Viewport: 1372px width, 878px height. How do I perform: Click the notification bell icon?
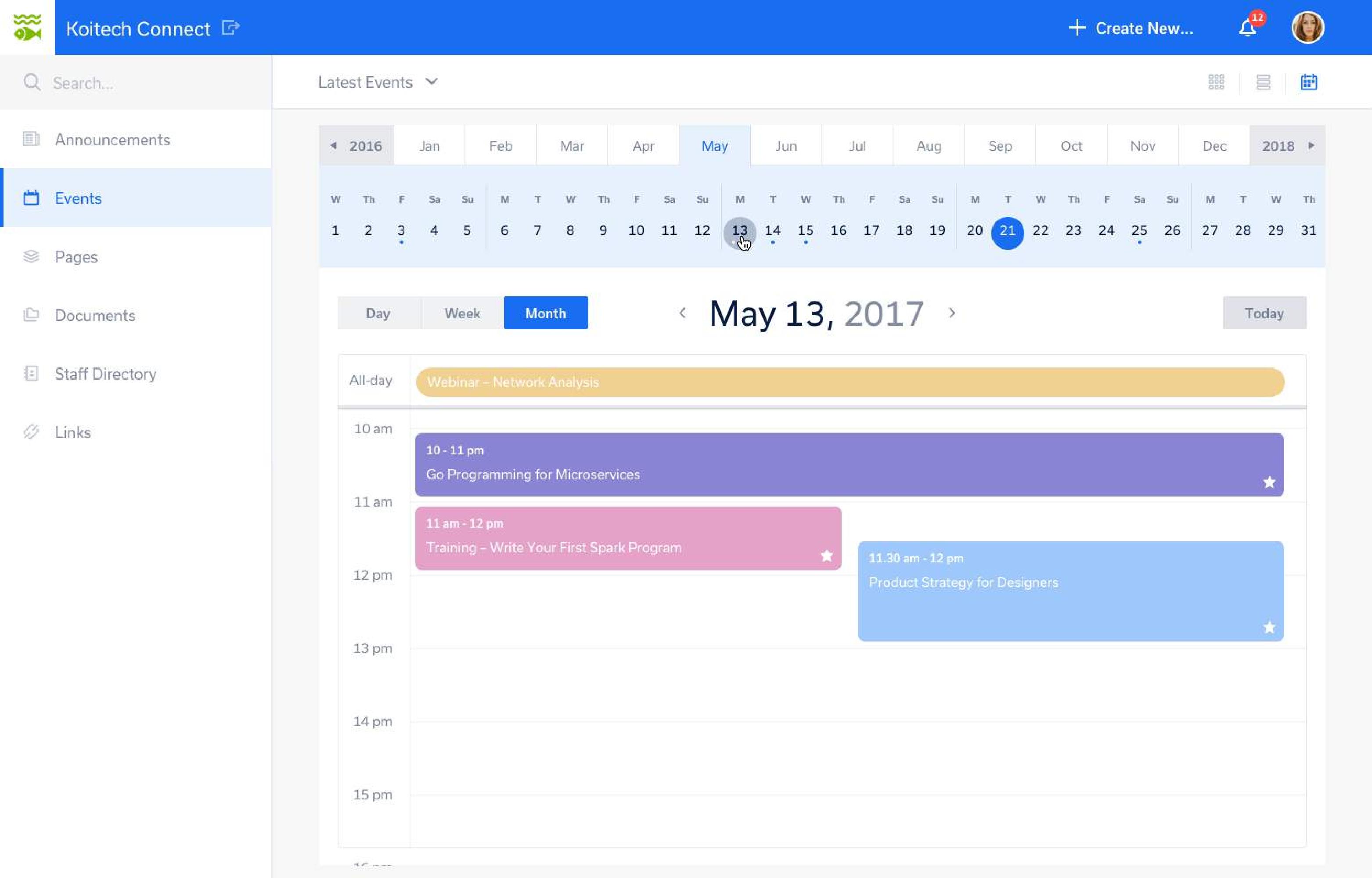point(1247,28)
